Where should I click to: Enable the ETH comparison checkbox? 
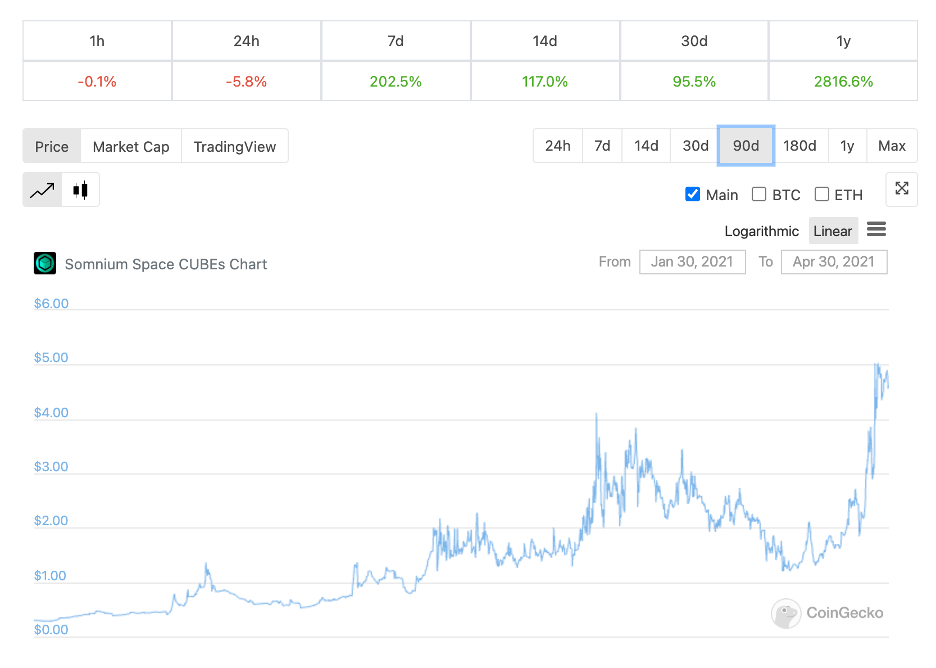(x=821, y=195)
